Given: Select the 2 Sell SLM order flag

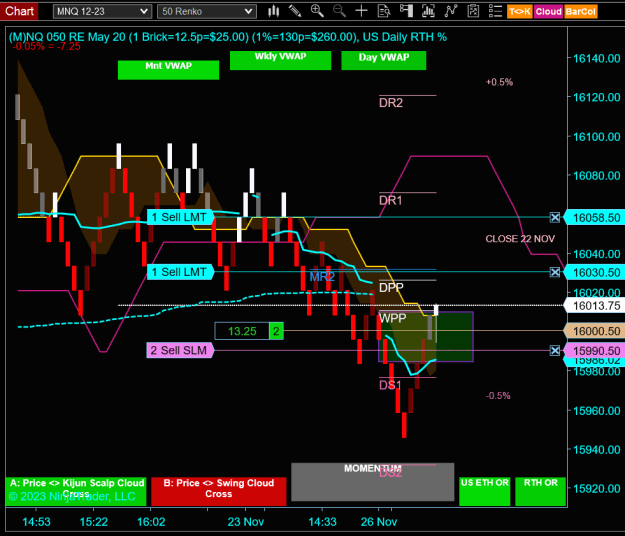Looking at the screenshot, I should click(180, 351).
